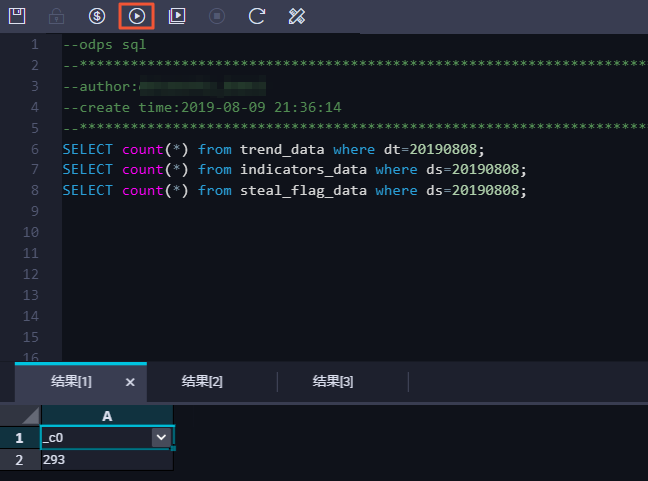The width and height of the screenshot is (648, 481).
Task: Click the run-with-parameters play icon
Action: pos(177,16)
